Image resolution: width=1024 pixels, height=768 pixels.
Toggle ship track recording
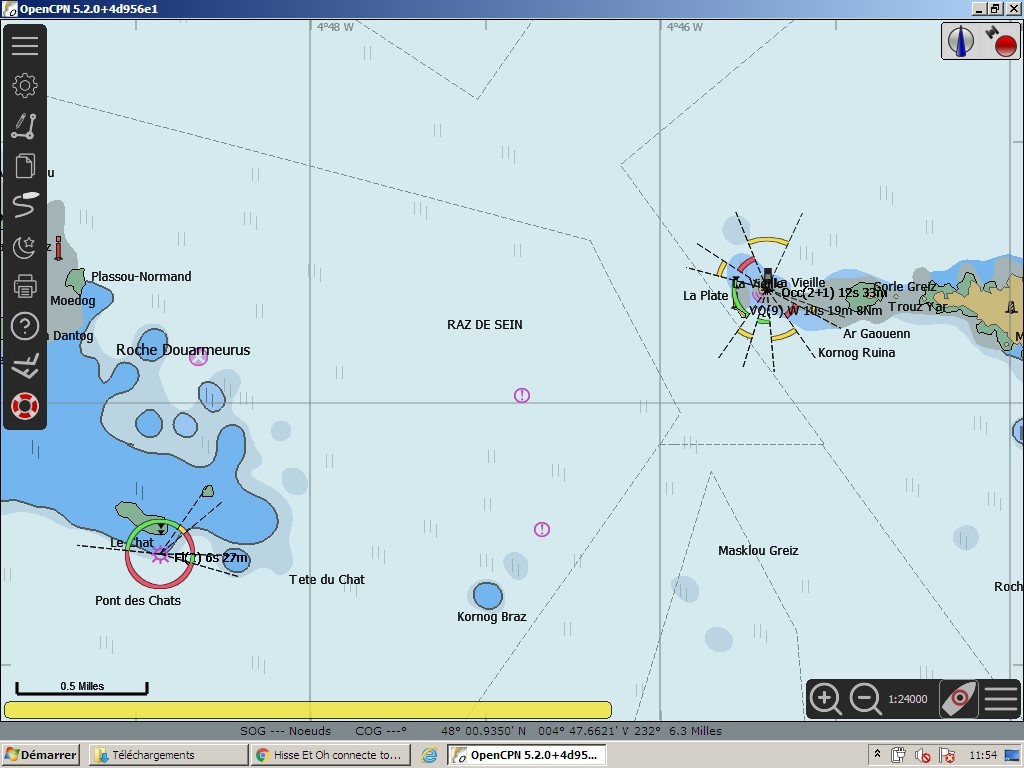point(25,206)
